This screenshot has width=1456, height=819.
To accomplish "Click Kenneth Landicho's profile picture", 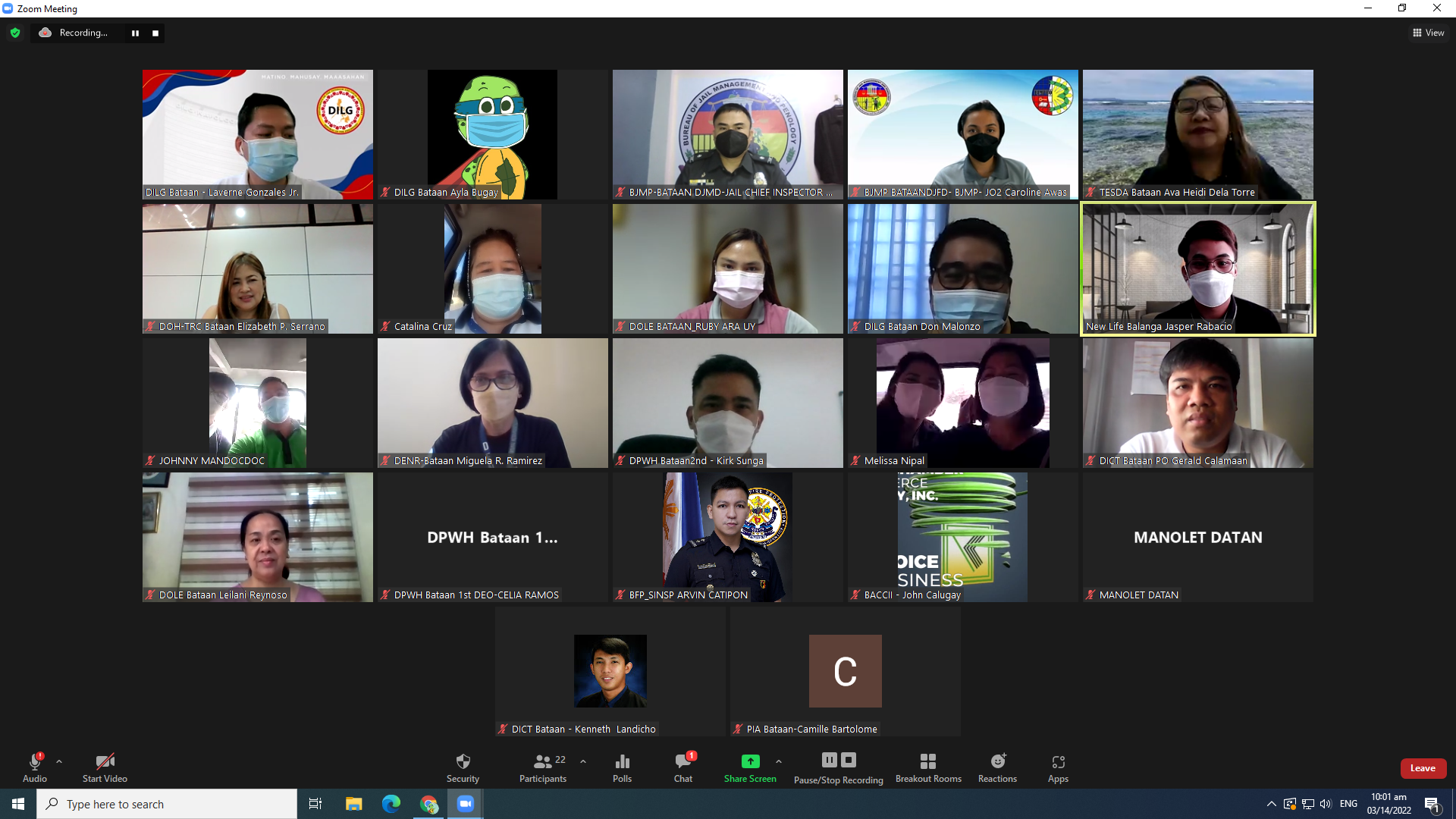I will (610, 671).
